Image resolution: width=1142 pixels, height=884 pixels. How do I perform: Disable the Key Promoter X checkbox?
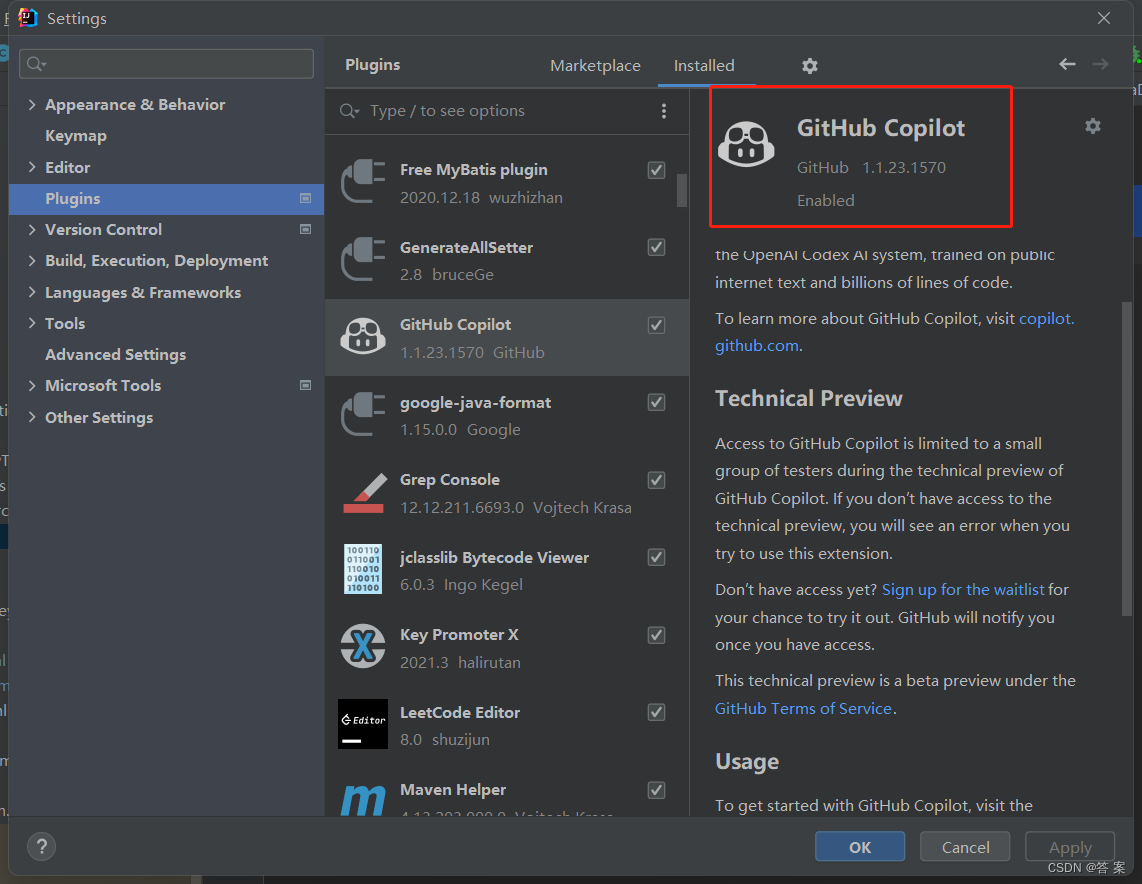coord(656,635)
